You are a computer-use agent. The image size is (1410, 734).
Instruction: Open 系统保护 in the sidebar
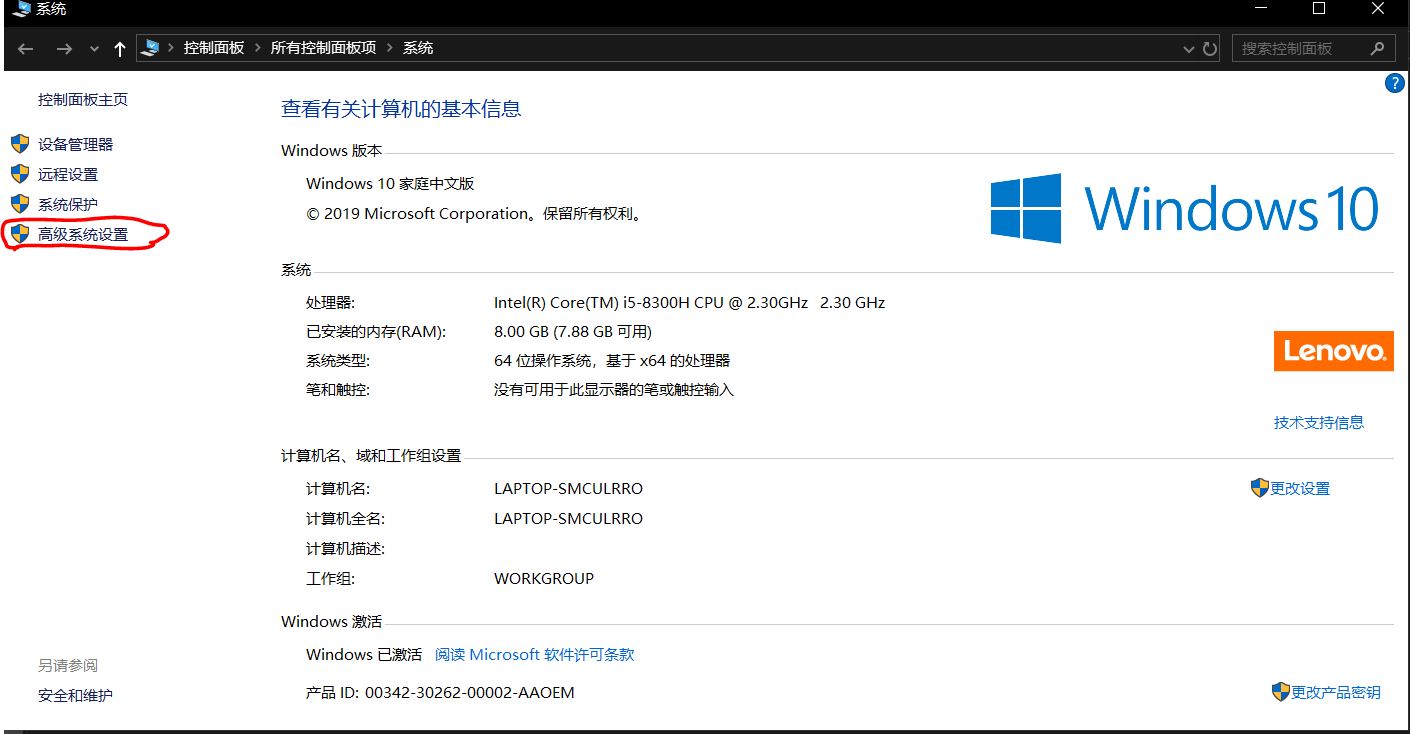pos(68,204)
